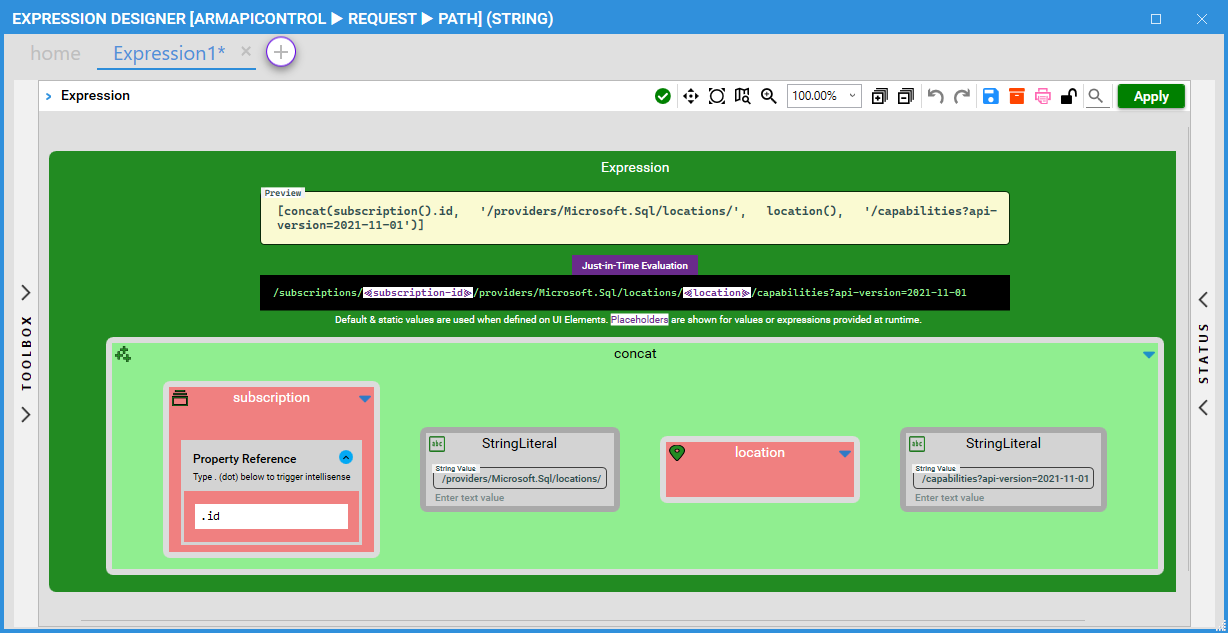The height and width of the screenshot is (633, 1228).
Task: Click the pink print icon
Action: point(1043,96)
